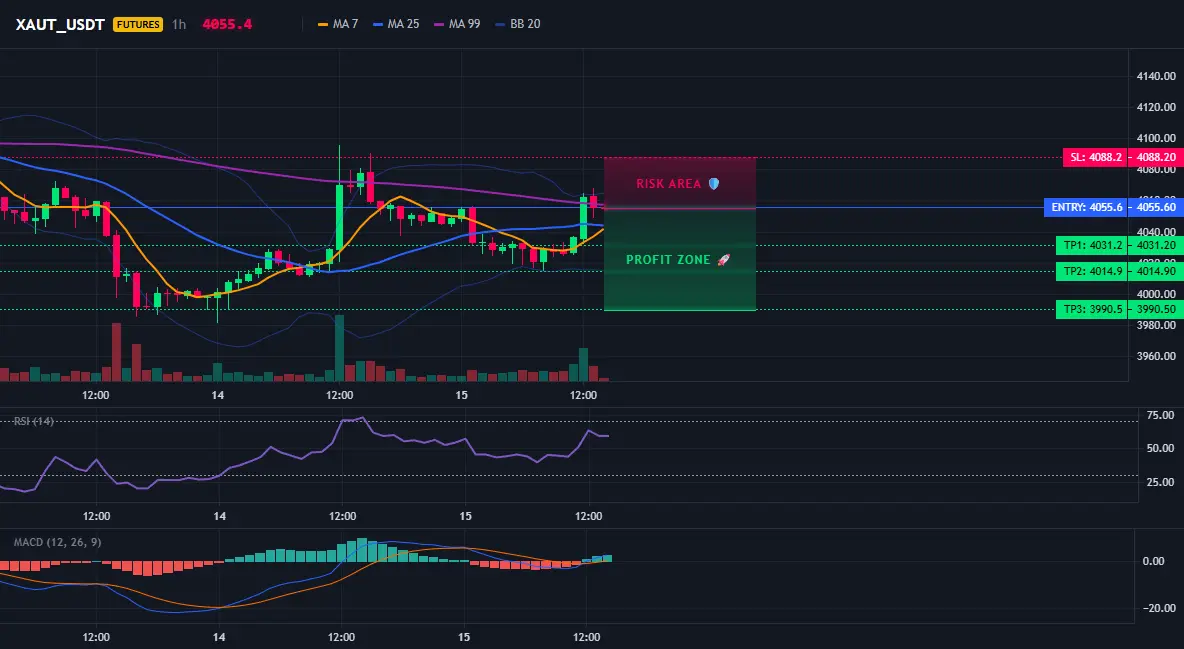Click the current price 4055.4
This screenshot has height=649, width=1184.
(227, 24)
